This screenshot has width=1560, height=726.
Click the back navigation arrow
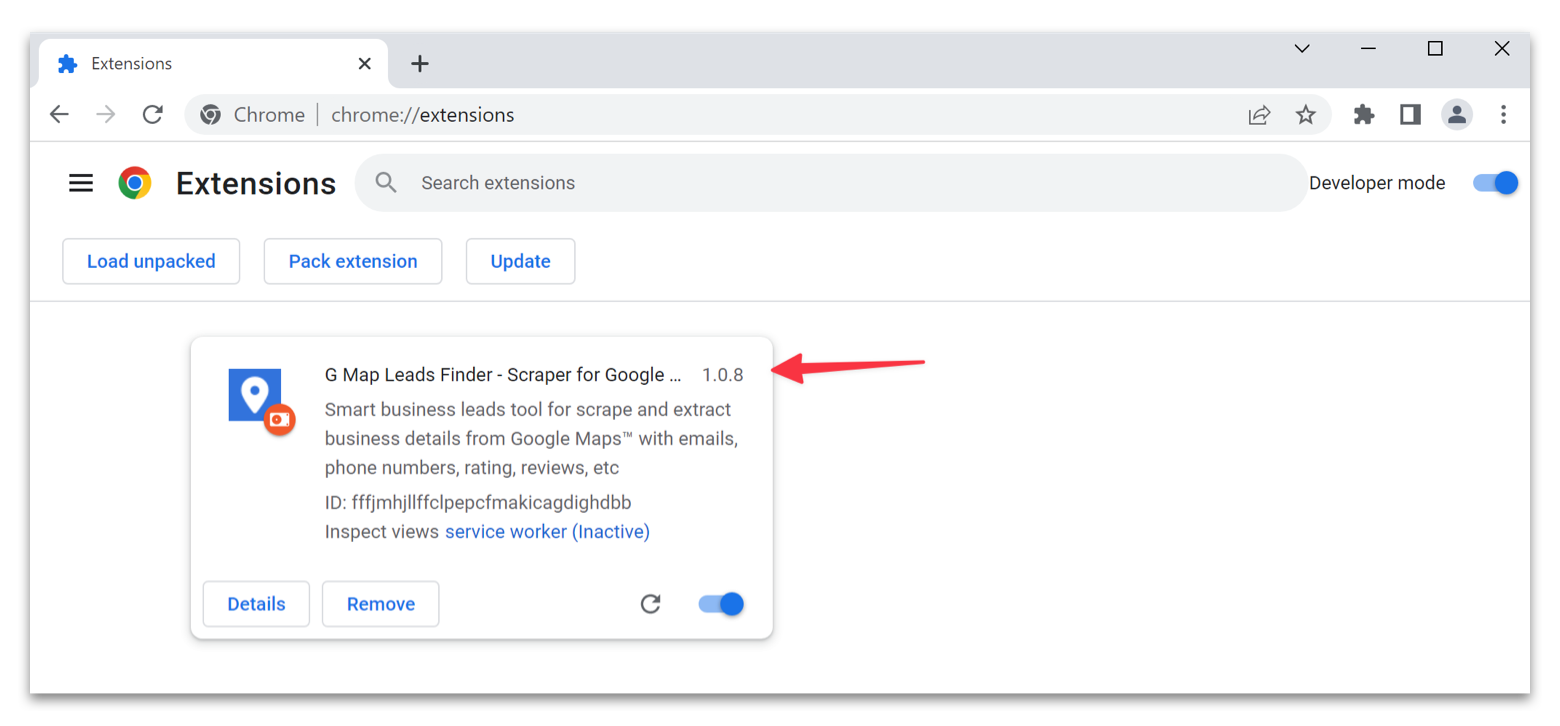59,114
